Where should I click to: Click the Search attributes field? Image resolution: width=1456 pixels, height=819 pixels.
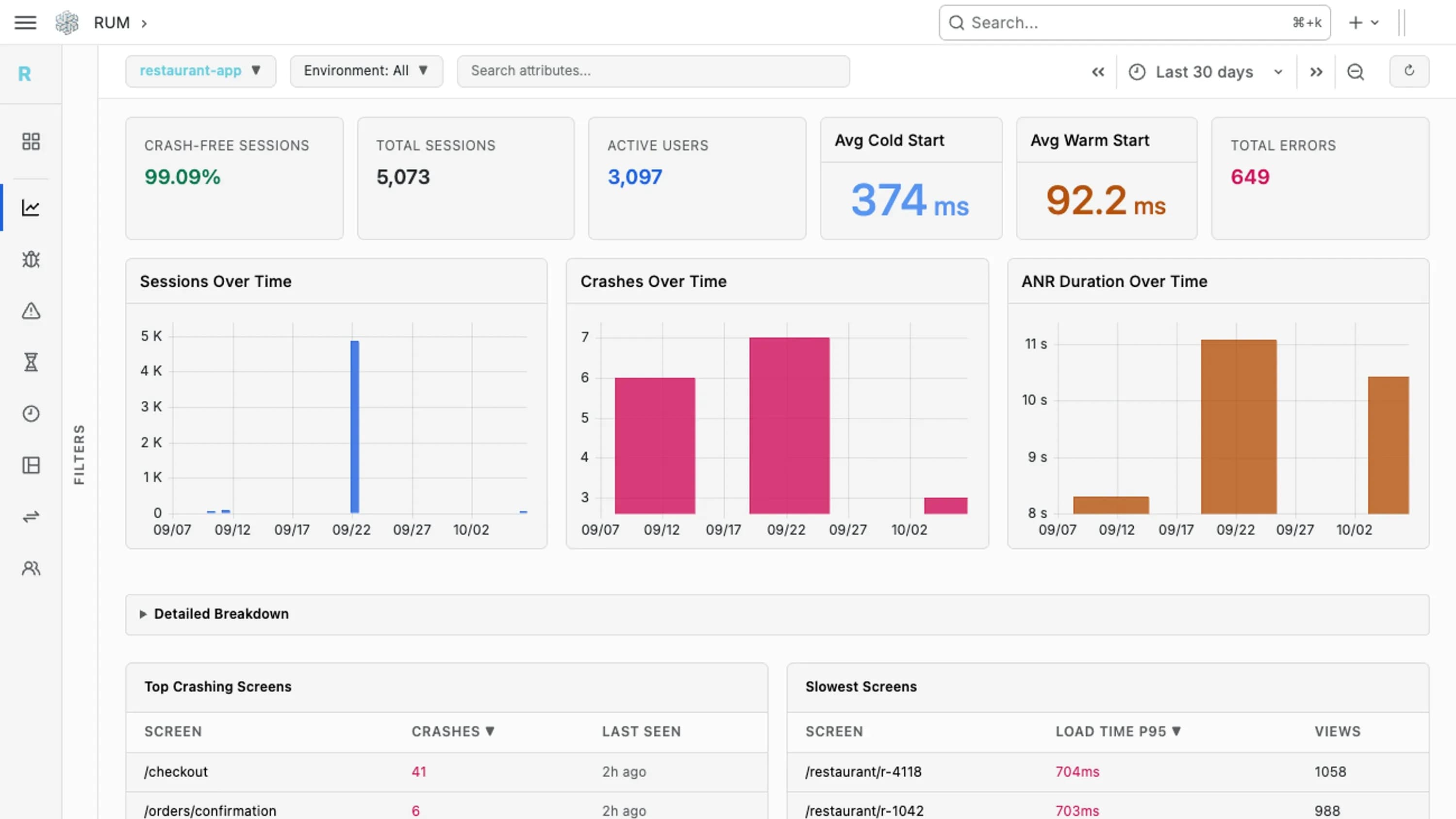[x=653, y=71]
